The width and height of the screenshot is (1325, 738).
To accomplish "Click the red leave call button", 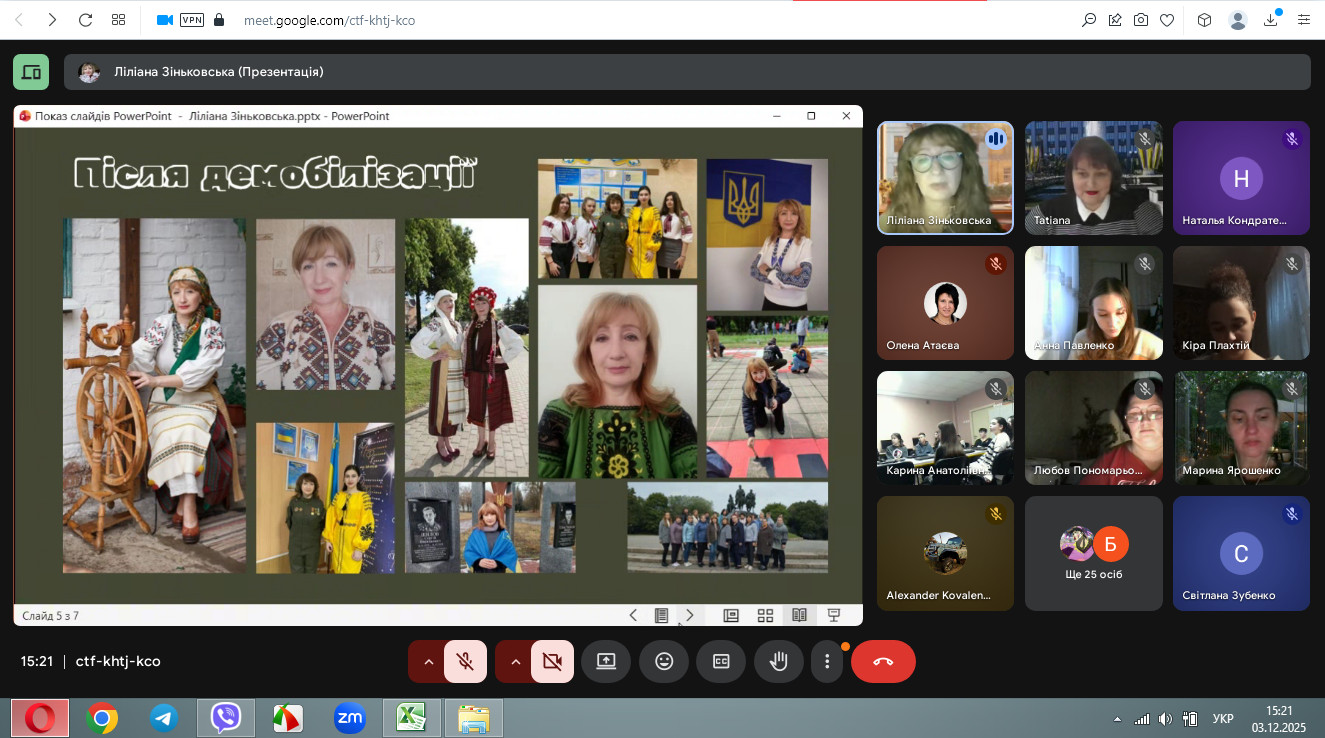I will pyautogui.click(x=883, y=661).
